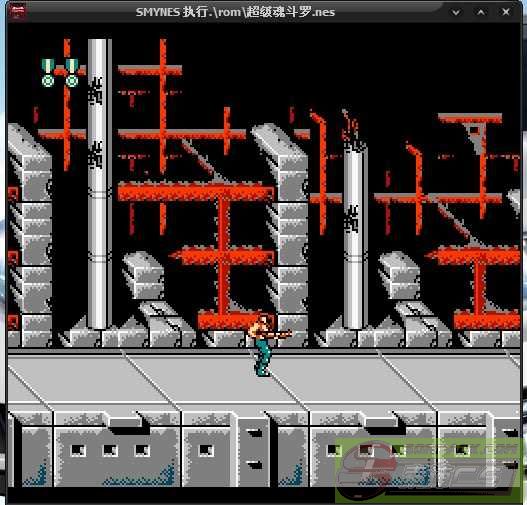Click the SMYNES app icon in title bar

click(x=18, y=12)
